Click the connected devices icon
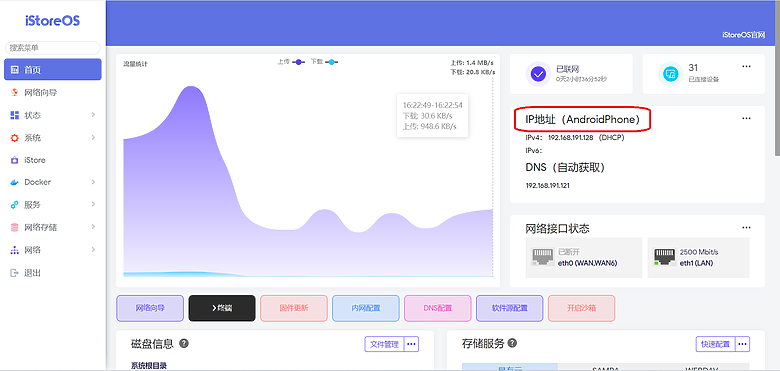The height and width of the screenshot is (371, 780). [670, 74]
